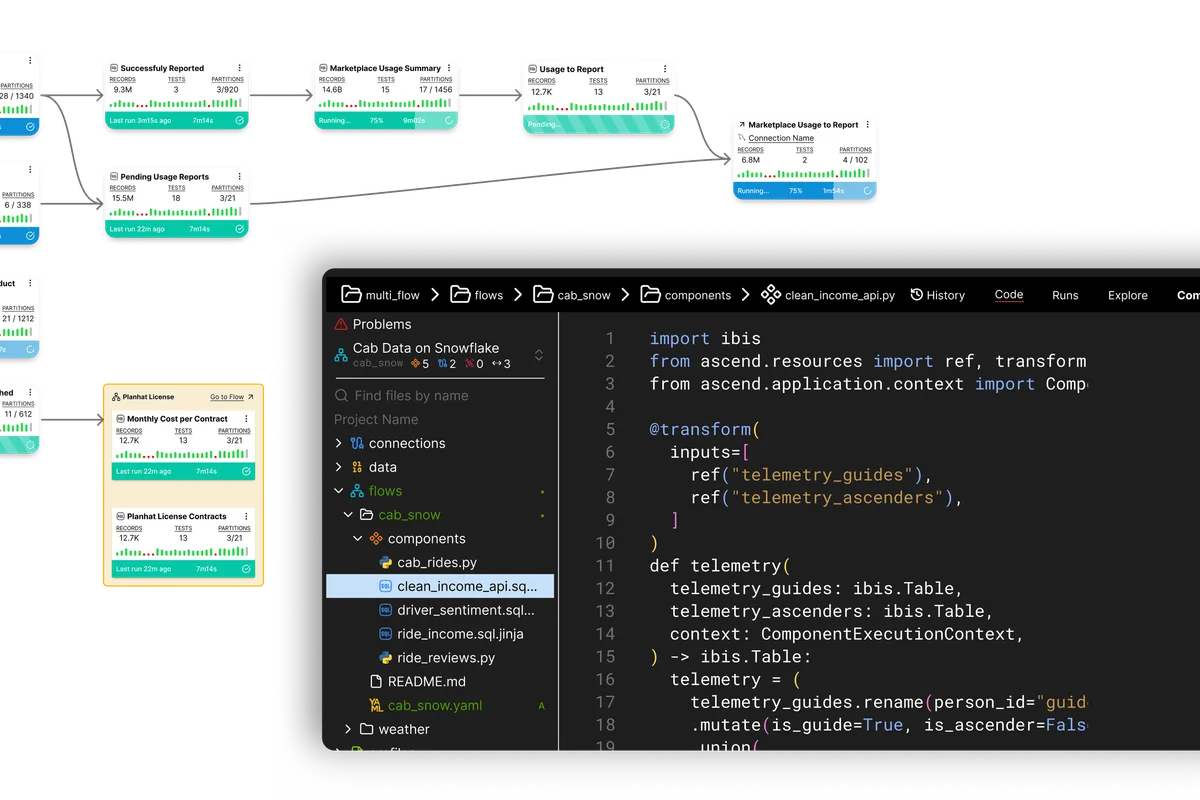The height and width of the screenshot is (800, 1200).
Task: Click the SQL type icon on Successfully Reported node
Action: point(114,68)
